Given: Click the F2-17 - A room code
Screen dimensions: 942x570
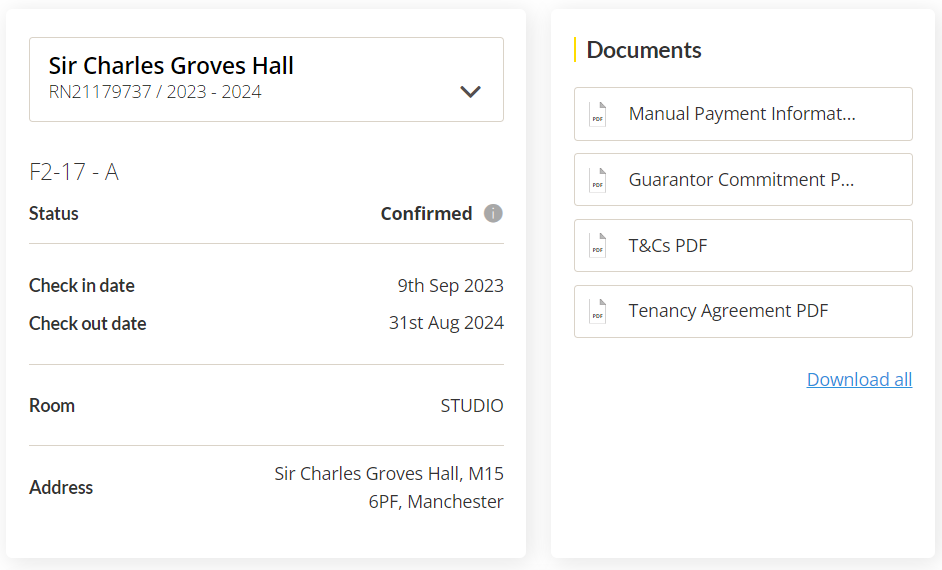Looking at the screenshot, I should tap(74, 172).
